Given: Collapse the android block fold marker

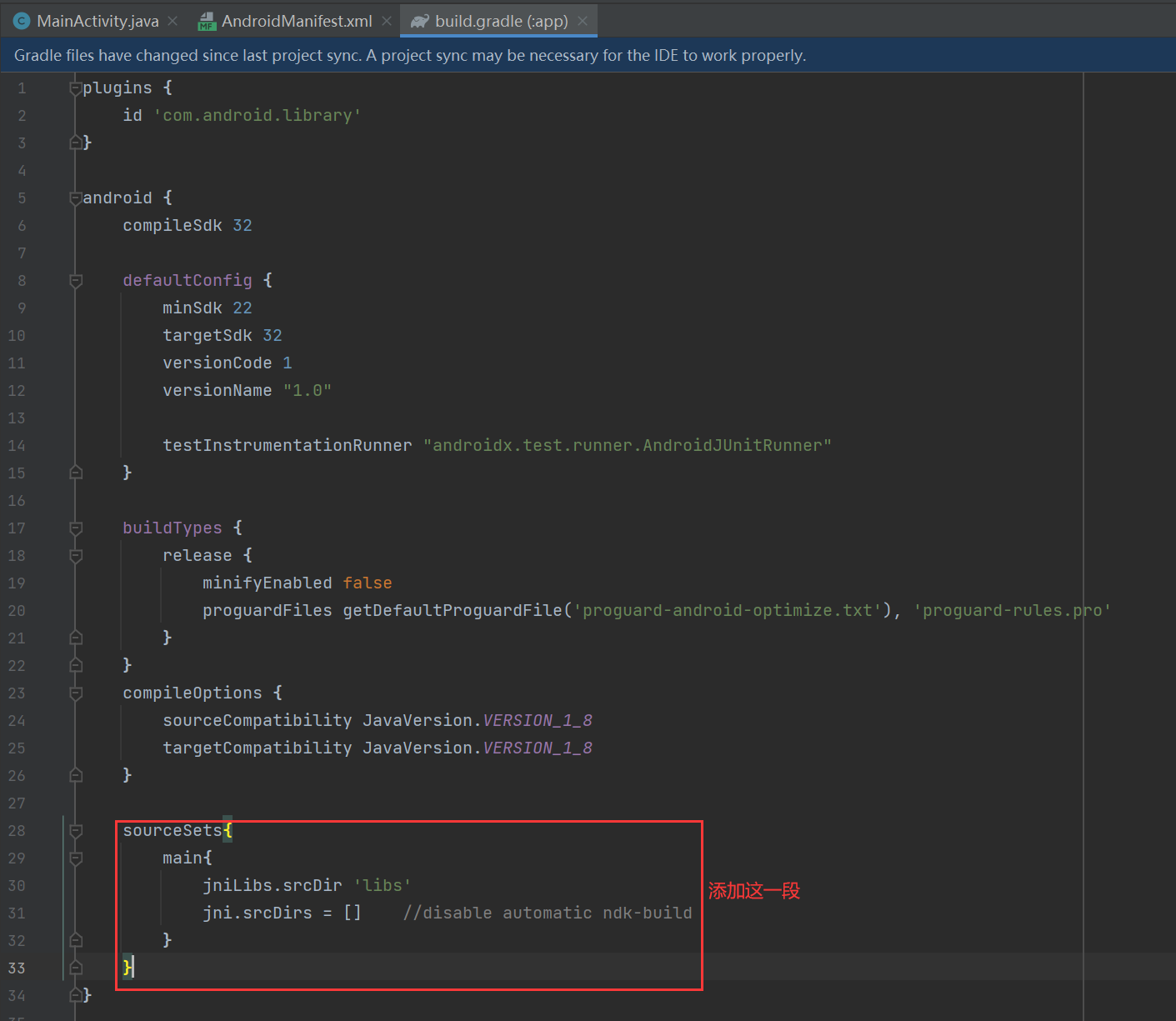Looking at the screenshot, I should [76, 198].
